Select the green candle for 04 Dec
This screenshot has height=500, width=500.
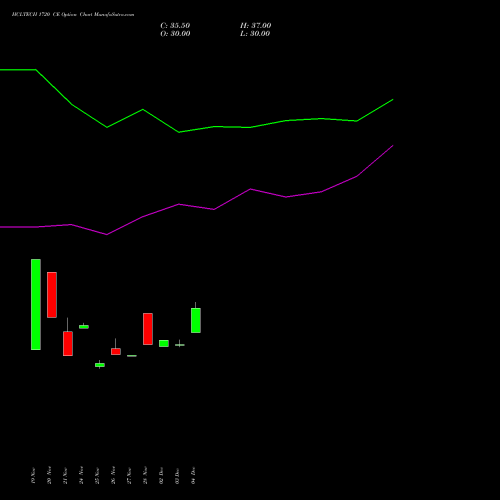click(x=196, y=320)
